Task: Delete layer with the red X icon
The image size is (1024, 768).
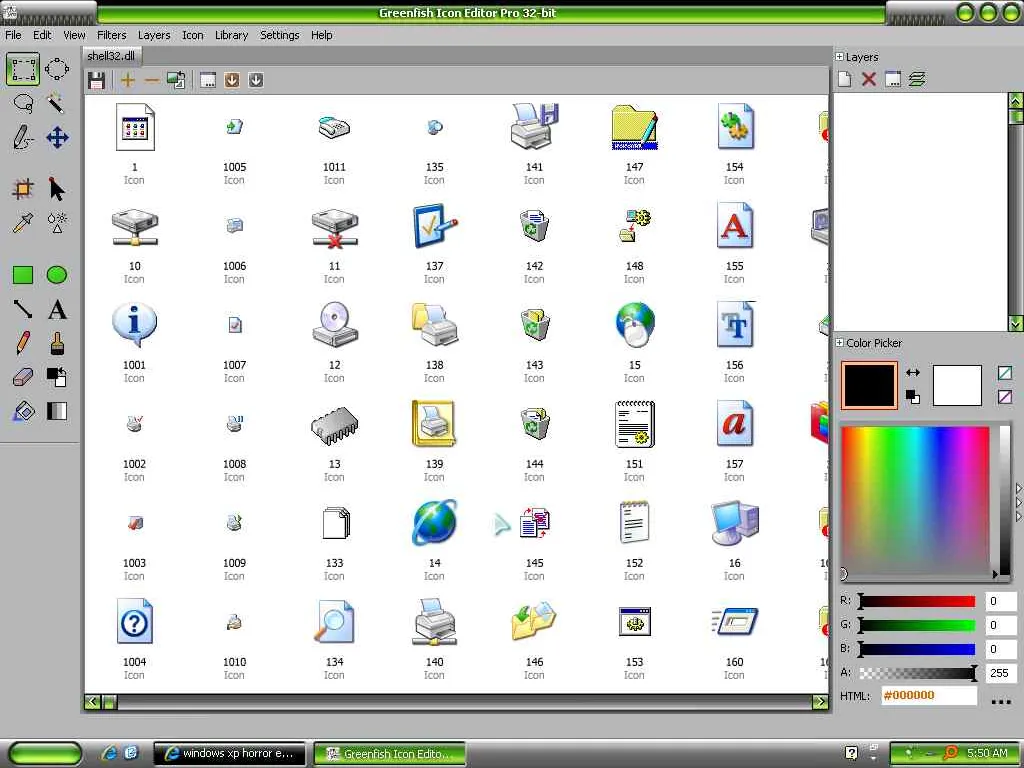Action: [x=869, y=80]
